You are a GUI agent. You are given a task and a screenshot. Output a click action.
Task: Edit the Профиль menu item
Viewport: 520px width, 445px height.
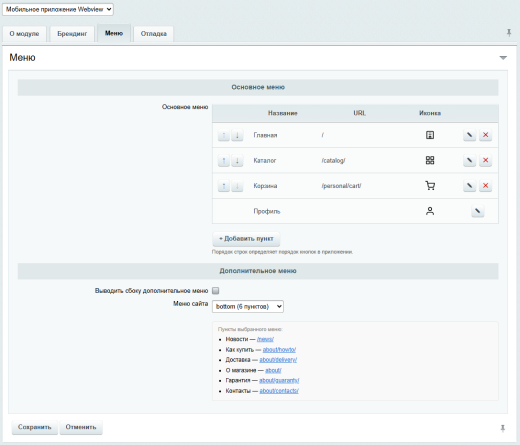[x=477, y=211]
